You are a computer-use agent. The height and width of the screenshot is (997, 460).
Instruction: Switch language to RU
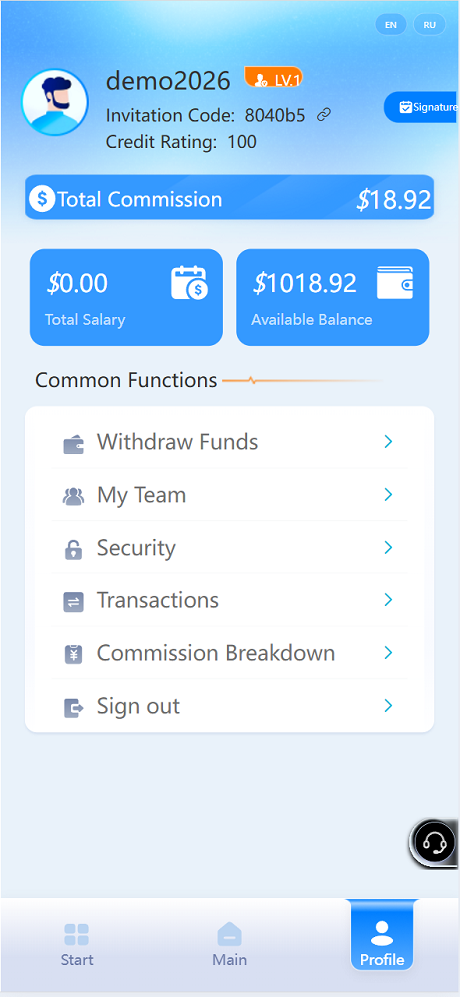click(429, 25)
